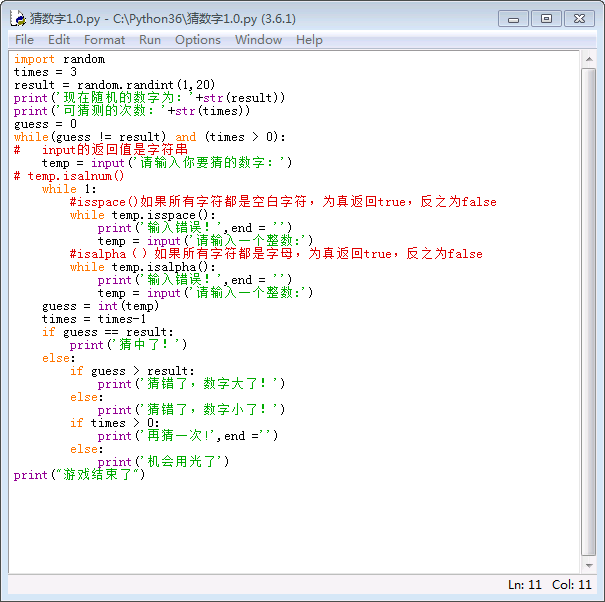Click the vertical scrollbar track
605x602 pixels.
[x=588, y=300]
